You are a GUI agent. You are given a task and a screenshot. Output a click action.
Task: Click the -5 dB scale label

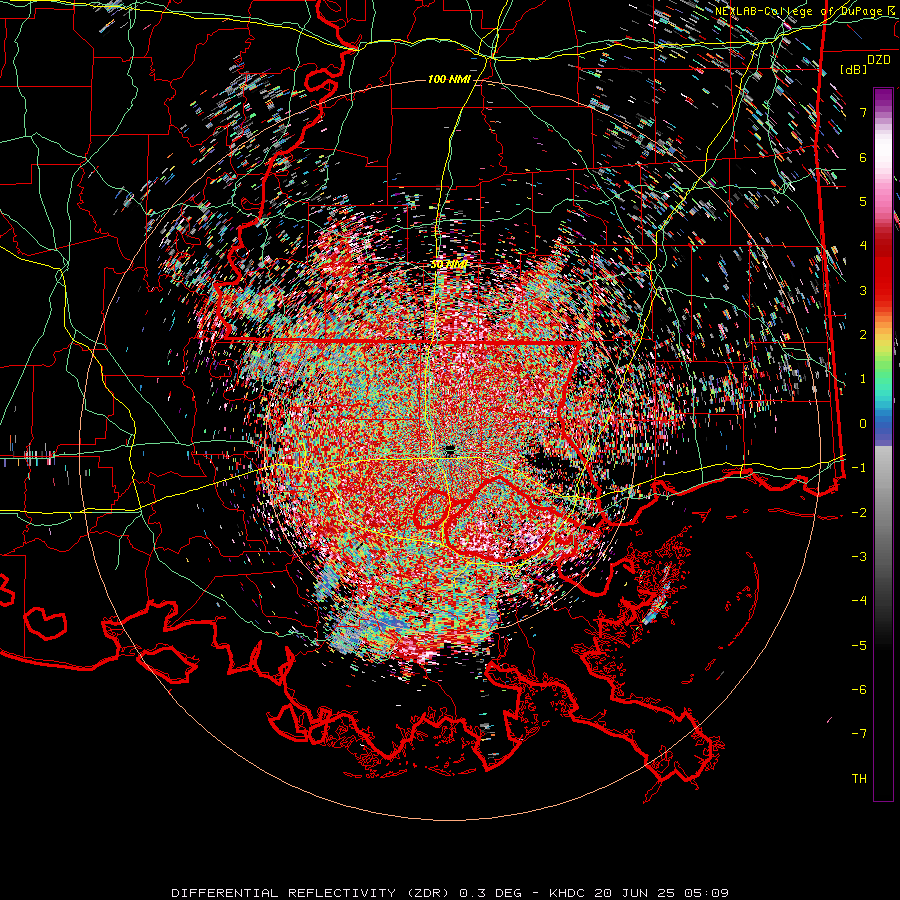859,646
